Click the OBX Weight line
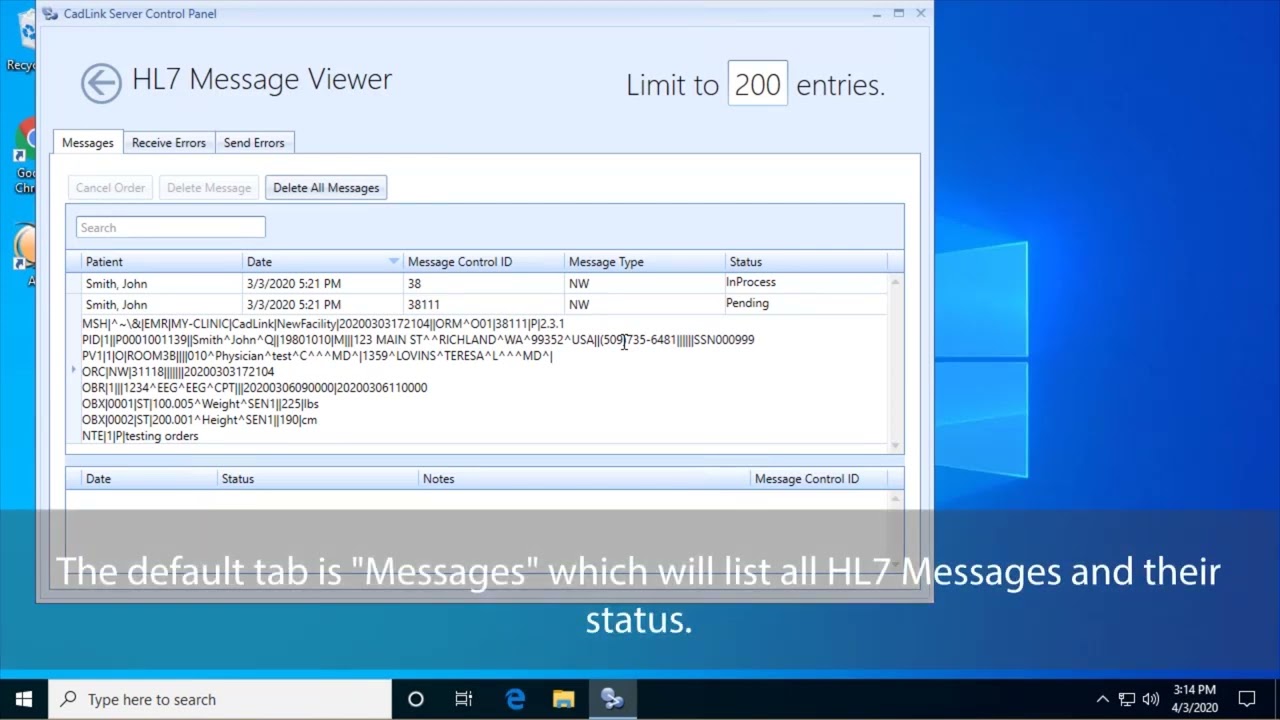Viewport: 1280px width, 720px height. pos(200,404)
